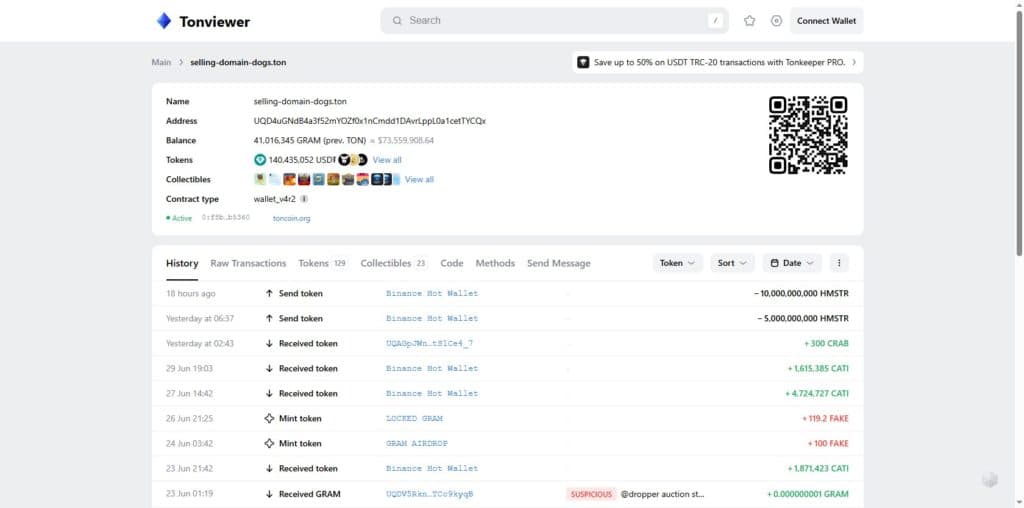Click the +119.2 FAKE amount
Screen dimensions: 1024x508
click(x=825, y=419)
